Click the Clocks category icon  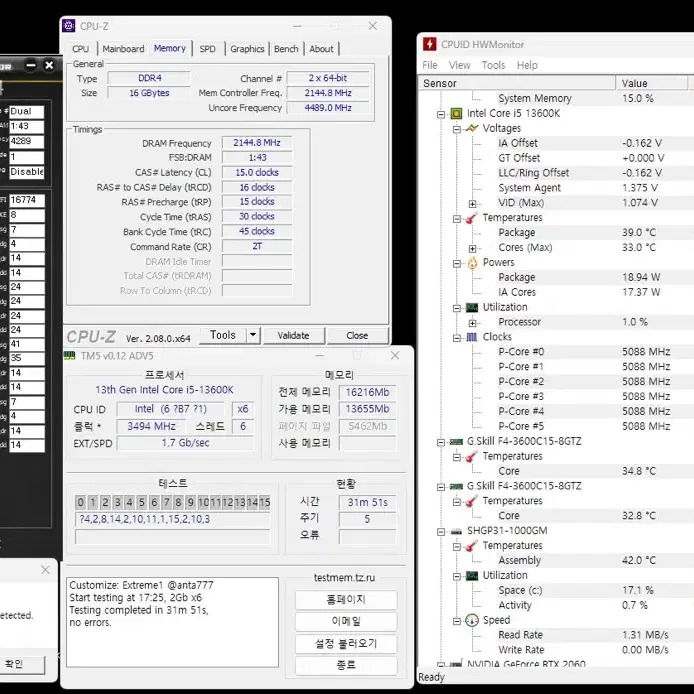(472, 337)
